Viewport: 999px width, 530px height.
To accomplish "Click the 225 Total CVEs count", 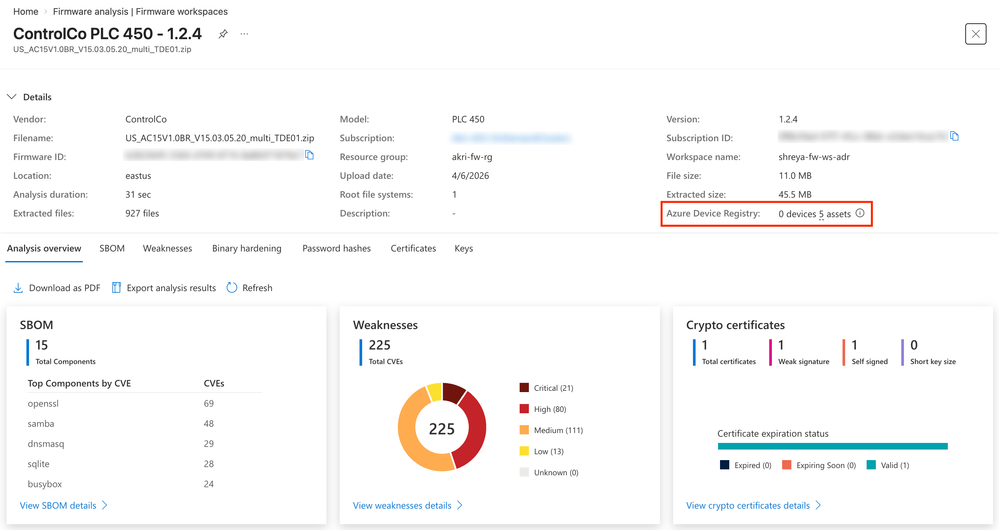I will pos(379,345).
